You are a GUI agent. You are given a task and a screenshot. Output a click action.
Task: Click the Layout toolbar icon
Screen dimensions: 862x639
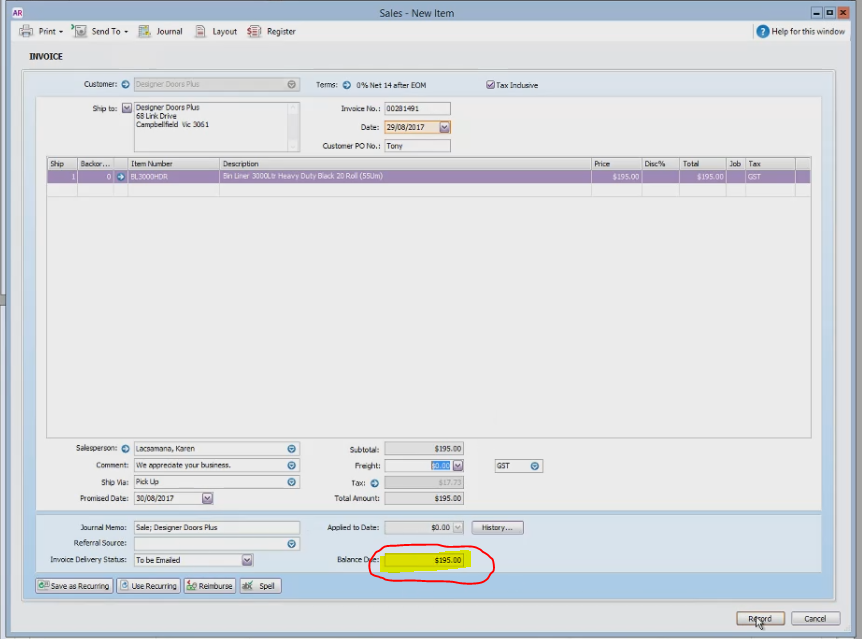201,31
